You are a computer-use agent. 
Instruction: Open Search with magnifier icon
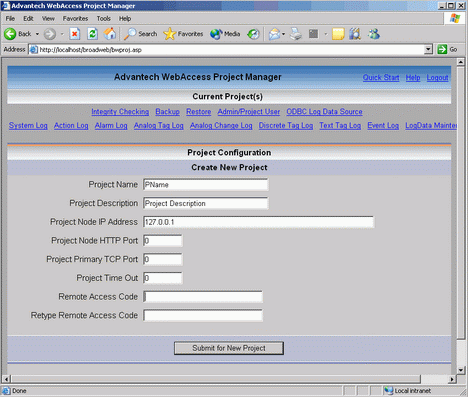pos(129,34)
